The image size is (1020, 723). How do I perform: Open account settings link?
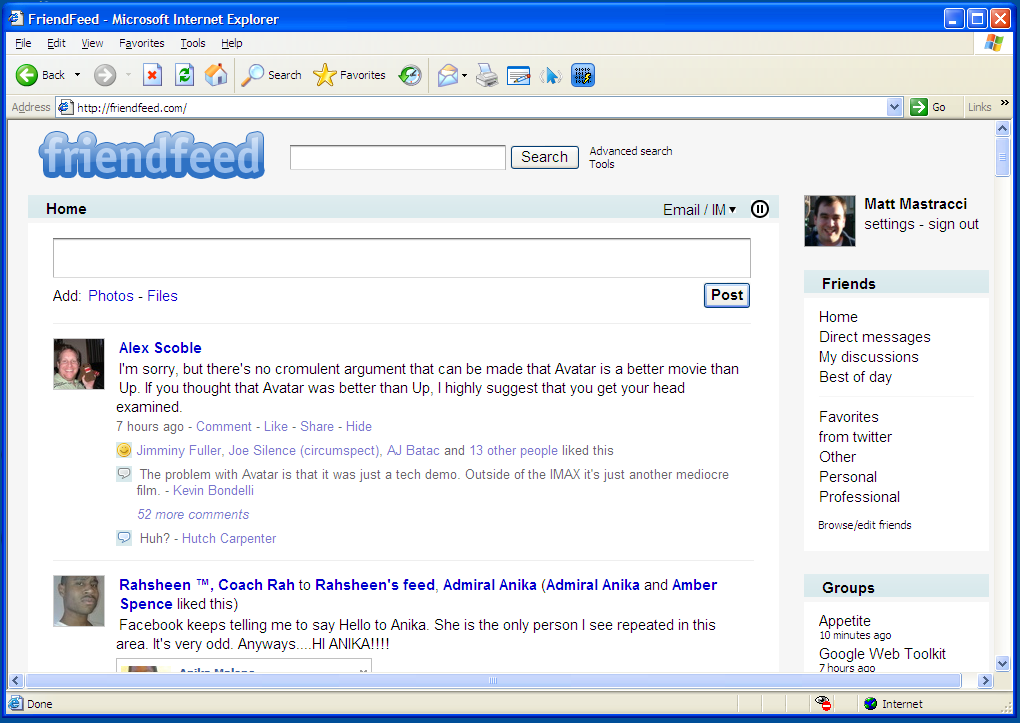889,224
